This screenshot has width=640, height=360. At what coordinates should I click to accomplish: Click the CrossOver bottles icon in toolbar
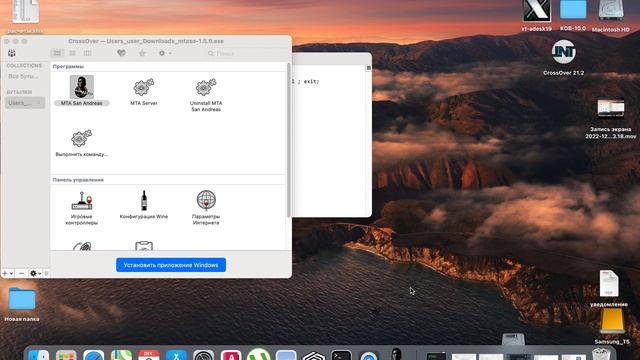coord(12,53)
